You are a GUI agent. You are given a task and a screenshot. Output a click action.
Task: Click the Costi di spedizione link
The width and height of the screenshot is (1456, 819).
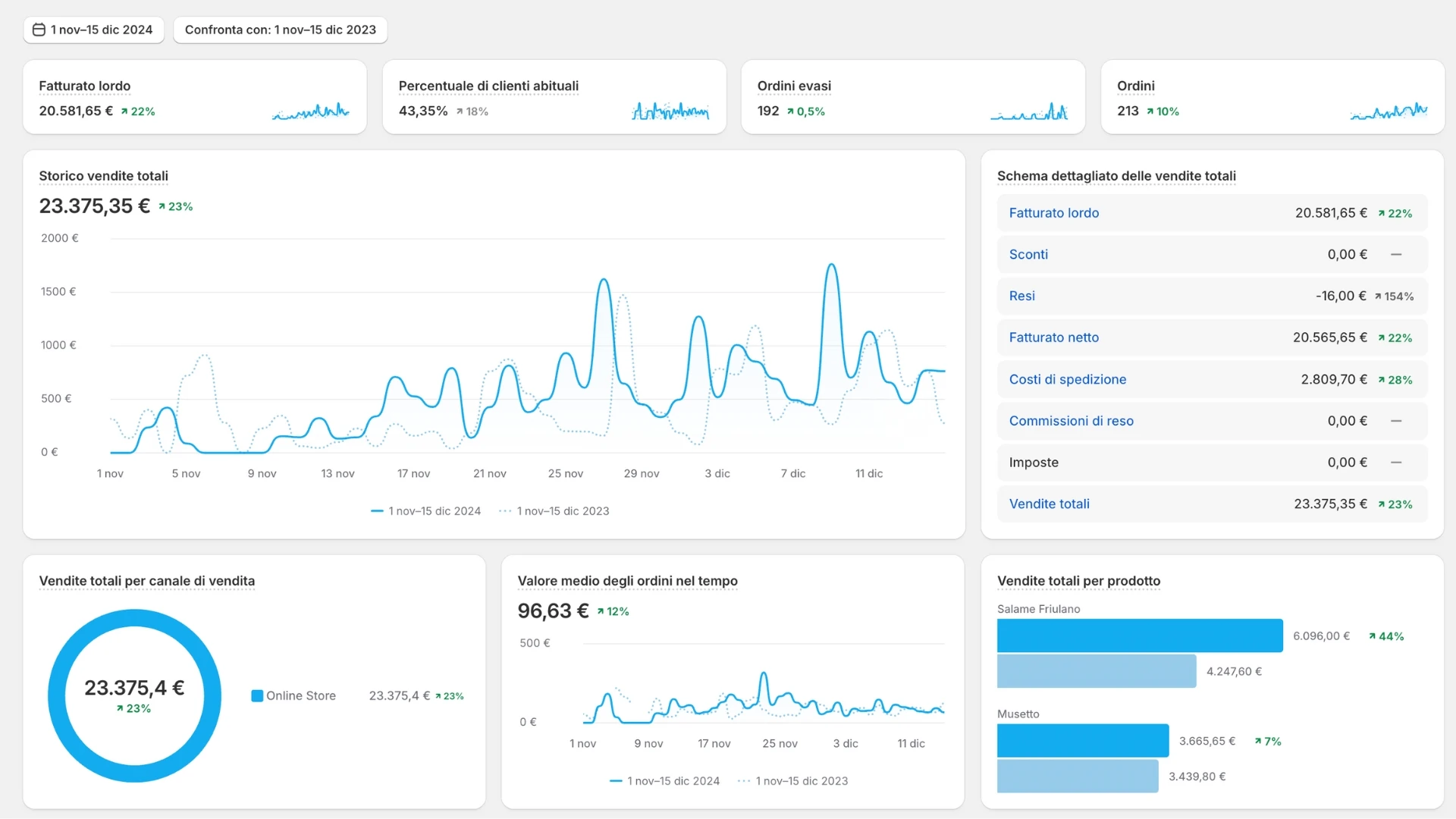1067,379
